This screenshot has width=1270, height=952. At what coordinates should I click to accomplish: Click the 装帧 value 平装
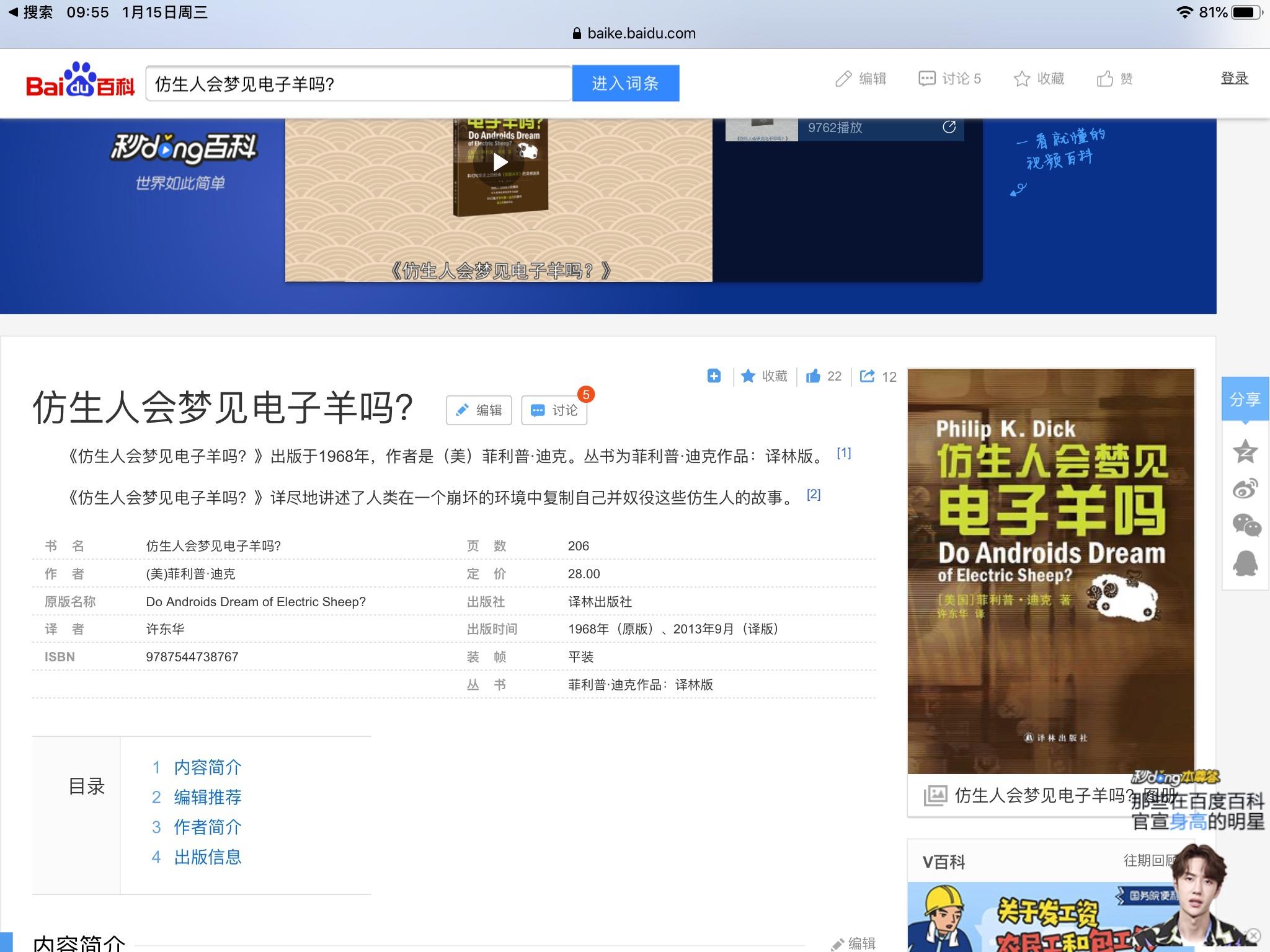tap(581, 657)
